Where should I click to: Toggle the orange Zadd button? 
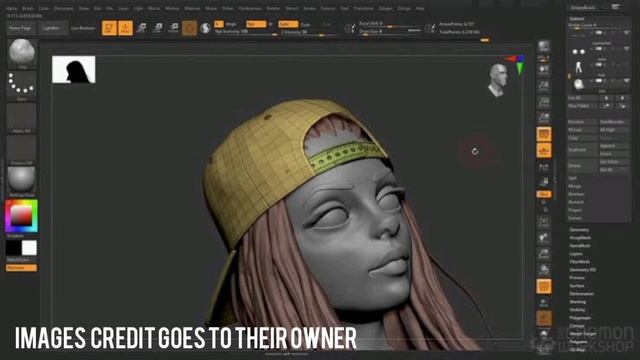pos(288,24)
